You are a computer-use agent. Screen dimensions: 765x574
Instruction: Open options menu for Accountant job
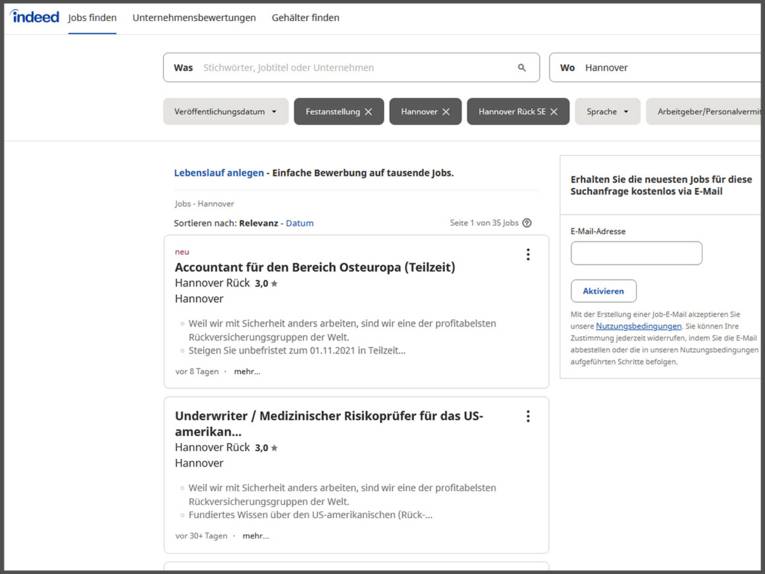click(x=528, y=255)
